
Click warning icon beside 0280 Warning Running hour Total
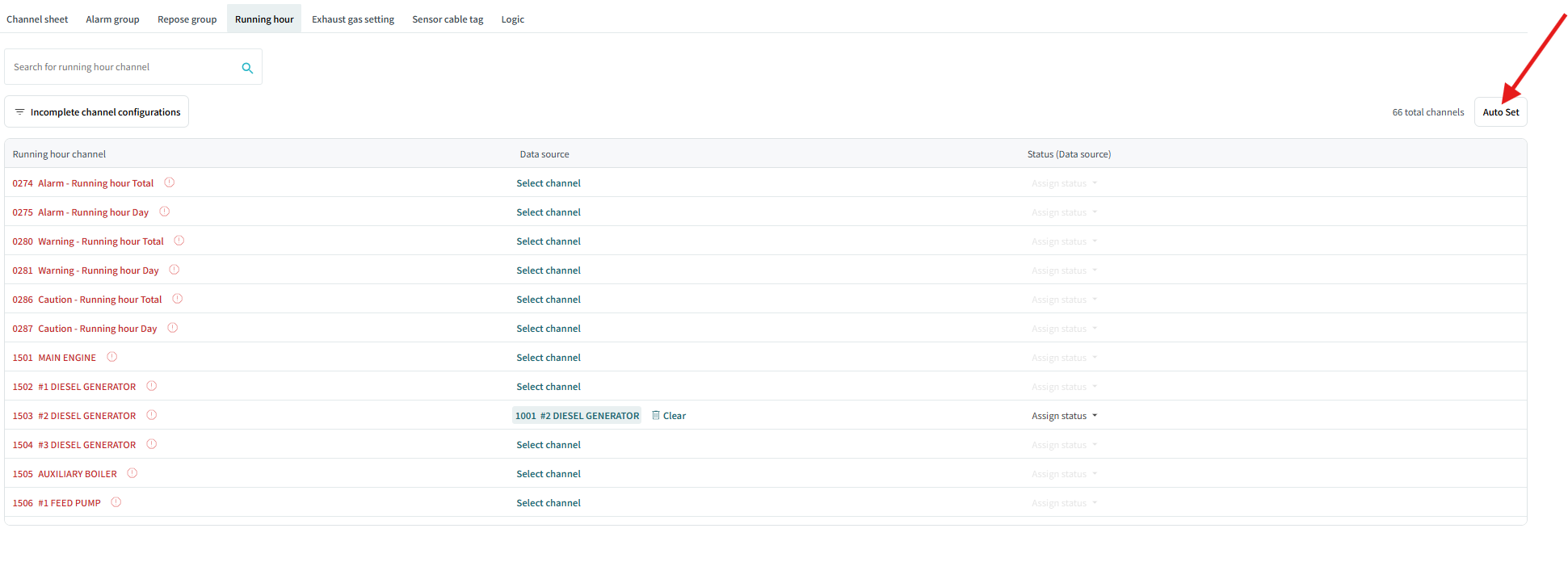(179, 241)
